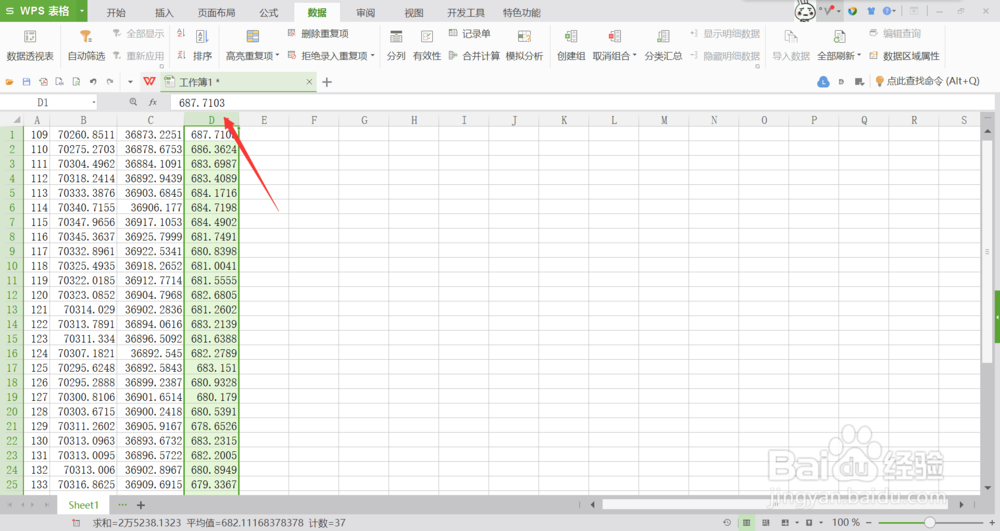Click 分类汇总 subtotal
The image size is (1000, 531).
pos(663,45)
